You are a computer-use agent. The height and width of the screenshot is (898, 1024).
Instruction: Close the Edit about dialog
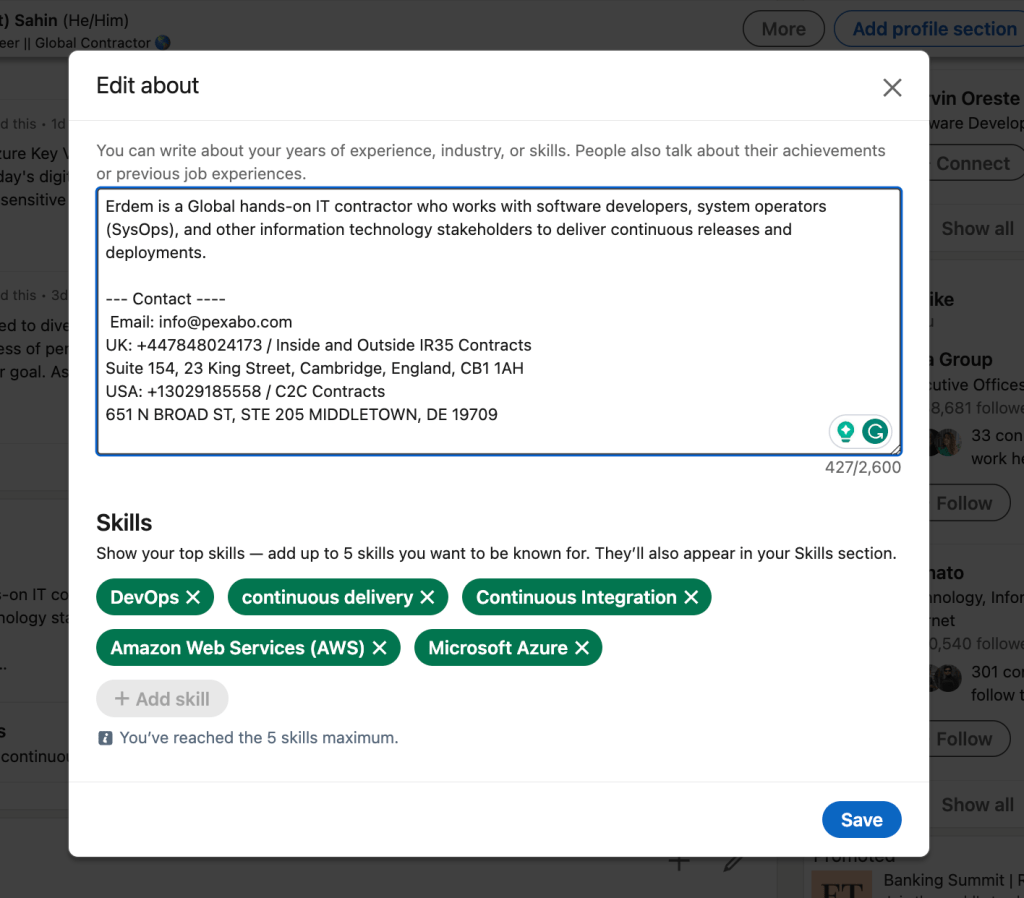(x=892, y=88)
